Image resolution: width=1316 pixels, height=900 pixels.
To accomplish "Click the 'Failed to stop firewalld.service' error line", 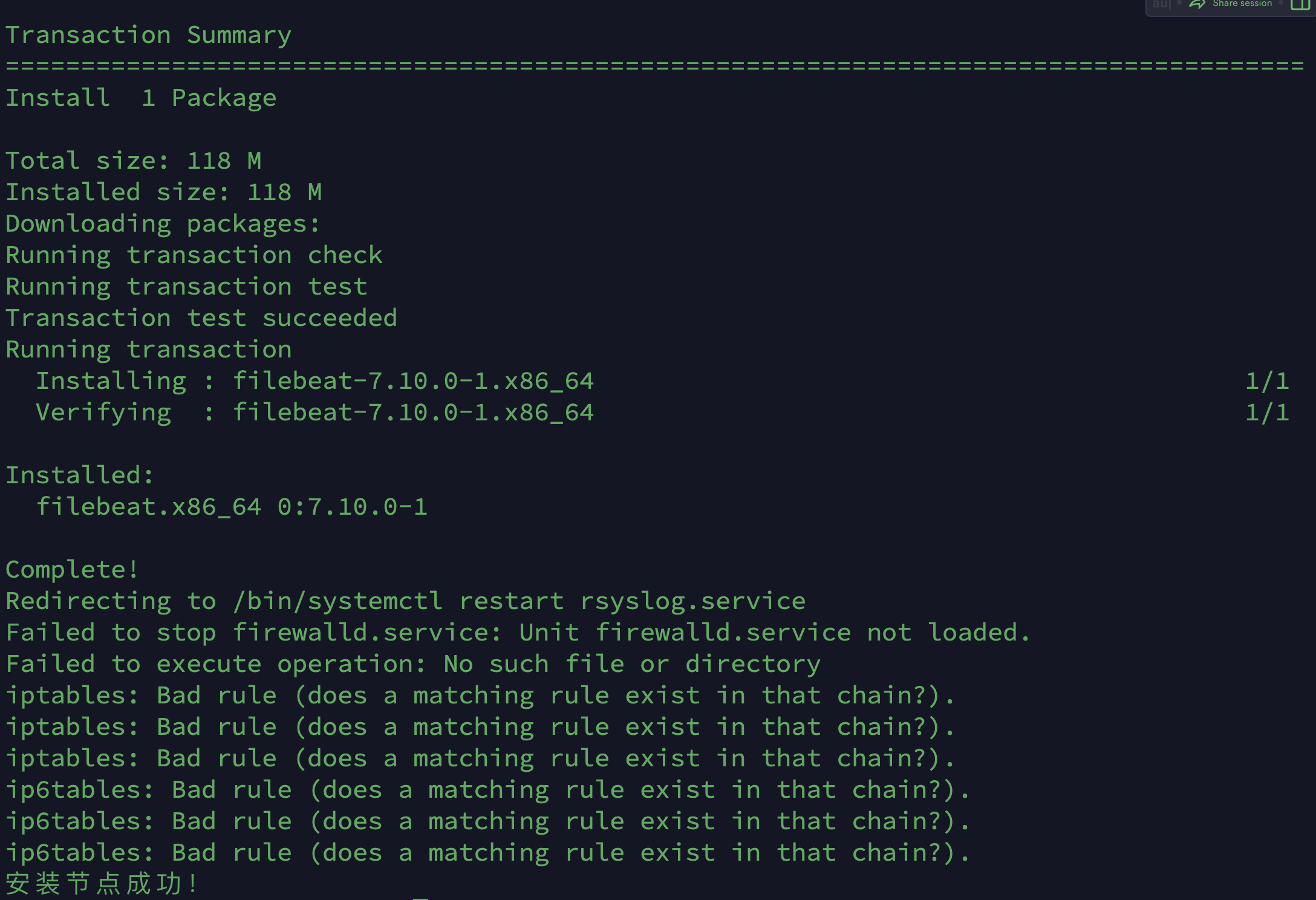I will [518, 633].
